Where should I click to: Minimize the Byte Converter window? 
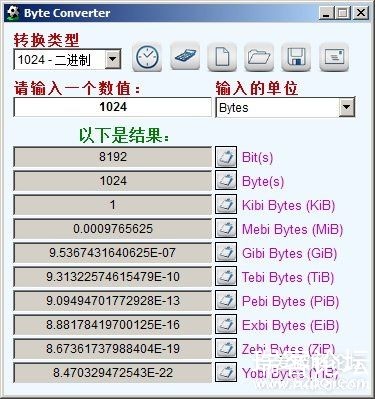coord(326,13)
